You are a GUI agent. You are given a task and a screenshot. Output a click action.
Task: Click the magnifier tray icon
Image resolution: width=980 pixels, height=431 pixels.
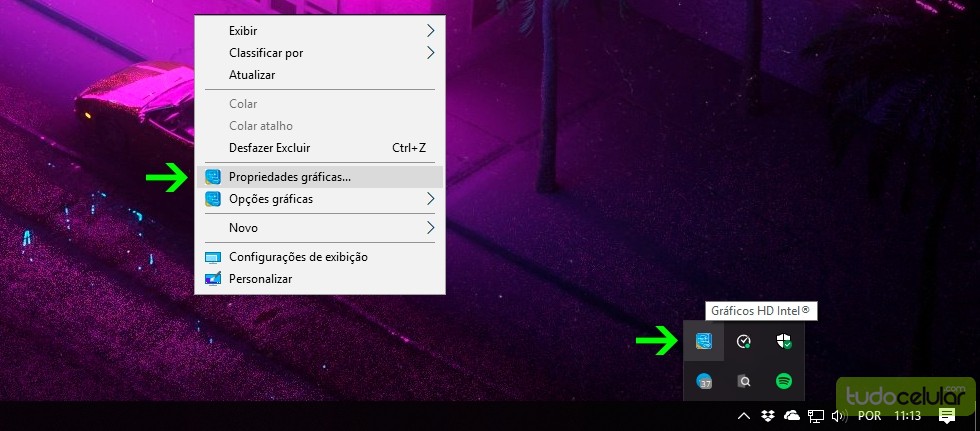(744, 381)
